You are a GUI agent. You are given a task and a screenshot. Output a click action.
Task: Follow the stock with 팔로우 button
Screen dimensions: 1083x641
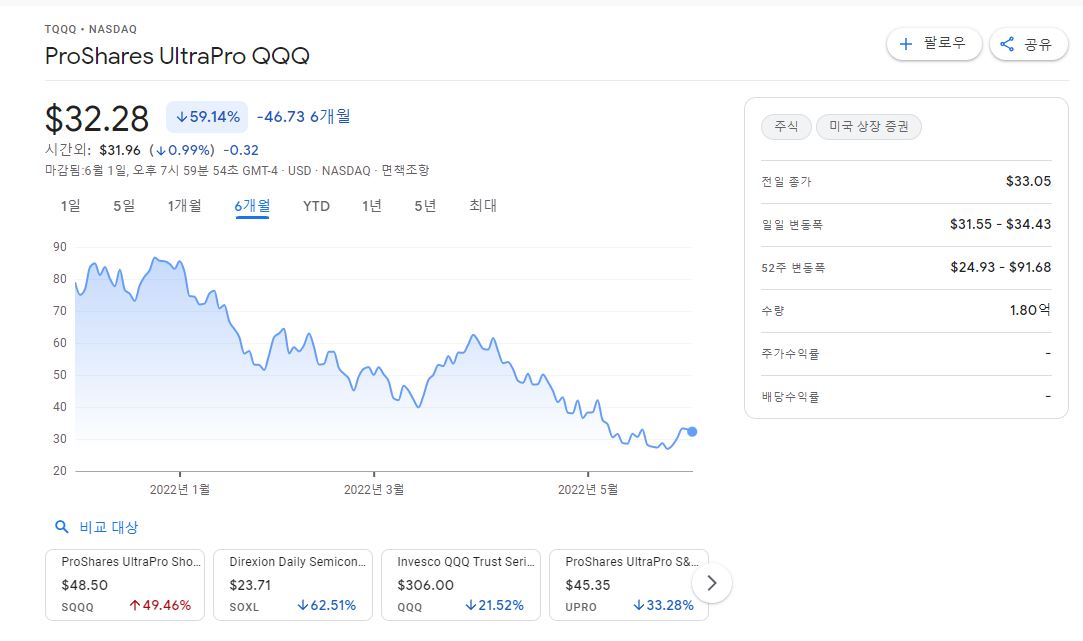[934, 44]
